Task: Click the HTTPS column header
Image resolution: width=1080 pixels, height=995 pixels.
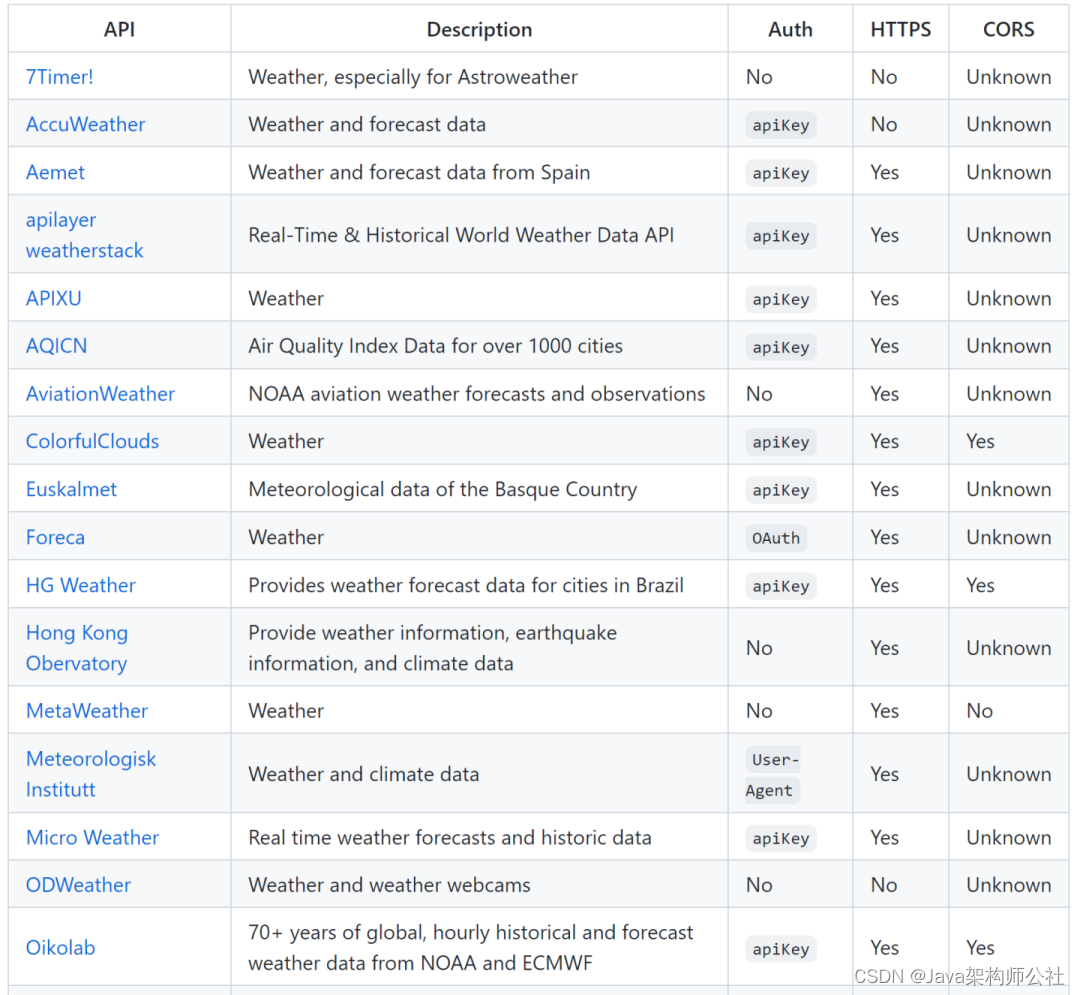Action: tap(900, 30)
